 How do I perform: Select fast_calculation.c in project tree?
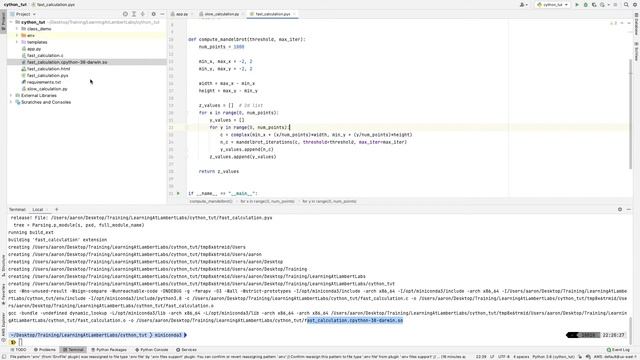point(45,56)
